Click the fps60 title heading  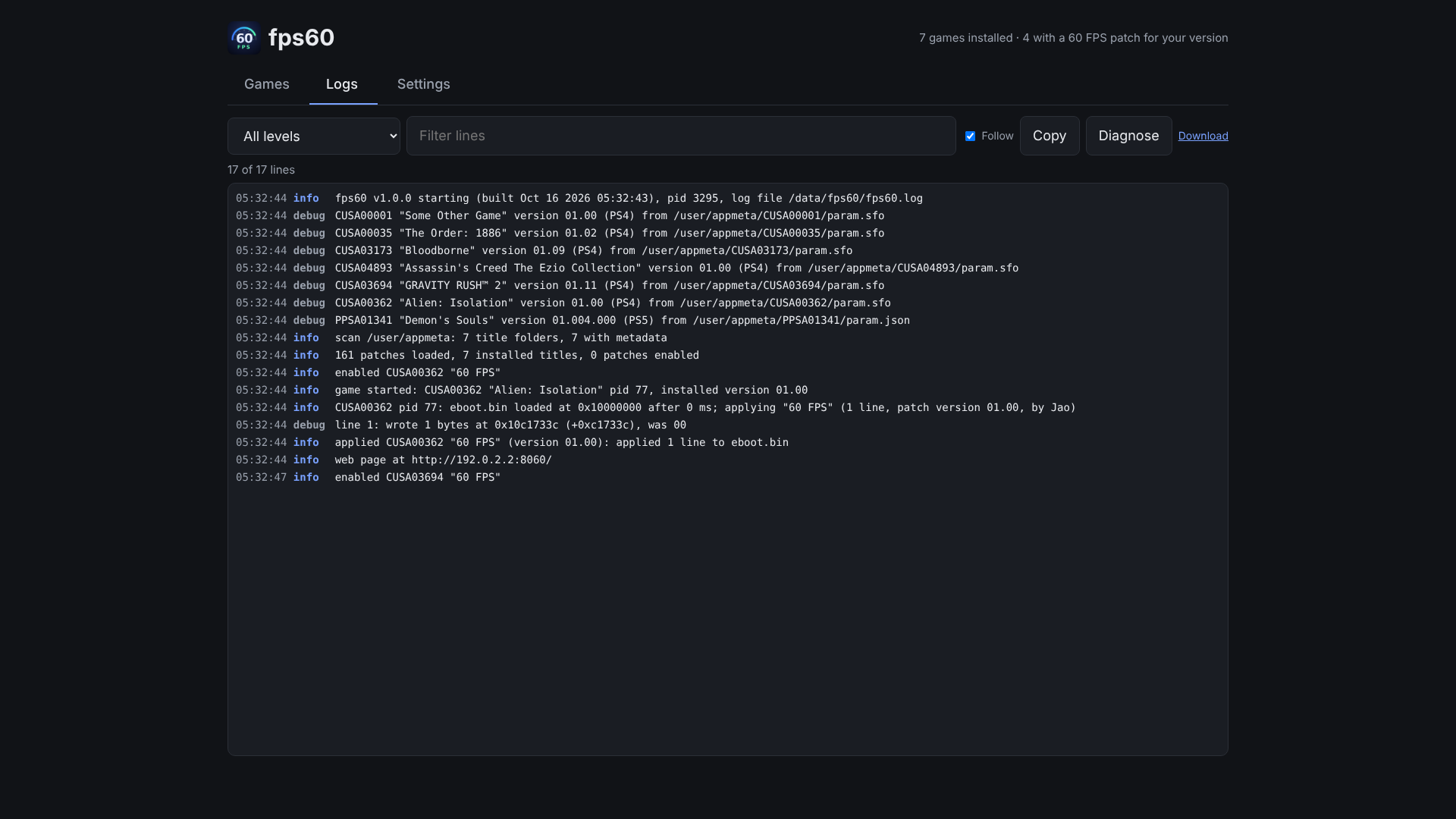(301, 38)
